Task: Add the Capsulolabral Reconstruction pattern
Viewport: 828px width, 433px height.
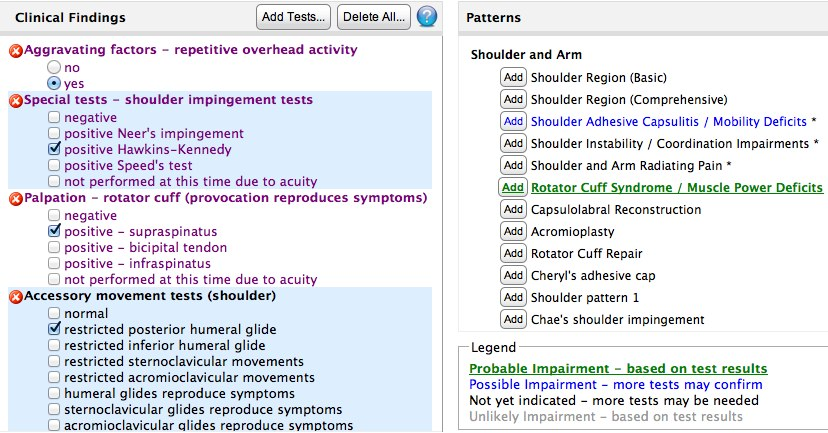Action: [513, 210]
